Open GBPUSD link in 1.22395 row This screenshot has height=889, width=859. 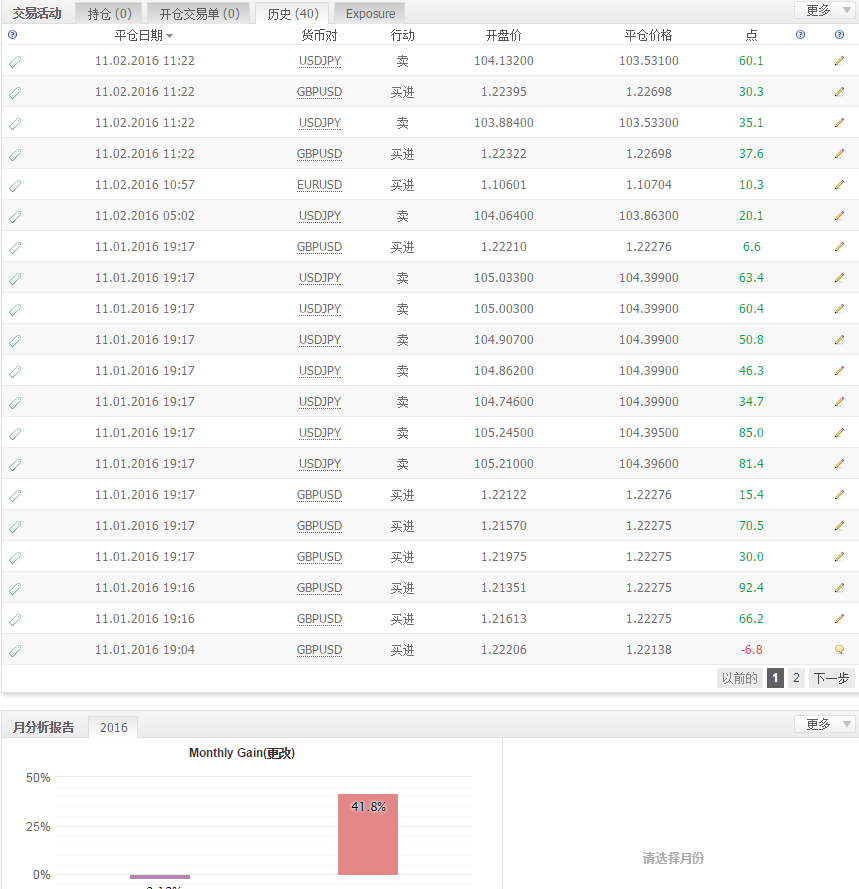pos(319,92)
